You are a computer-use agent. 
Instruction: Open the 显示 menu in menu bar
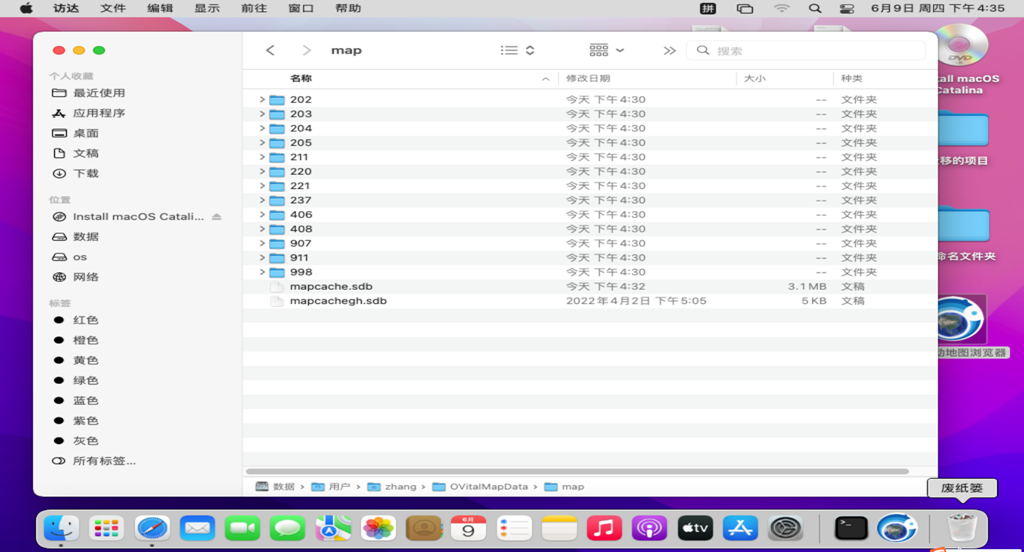[x=207, y=8]
